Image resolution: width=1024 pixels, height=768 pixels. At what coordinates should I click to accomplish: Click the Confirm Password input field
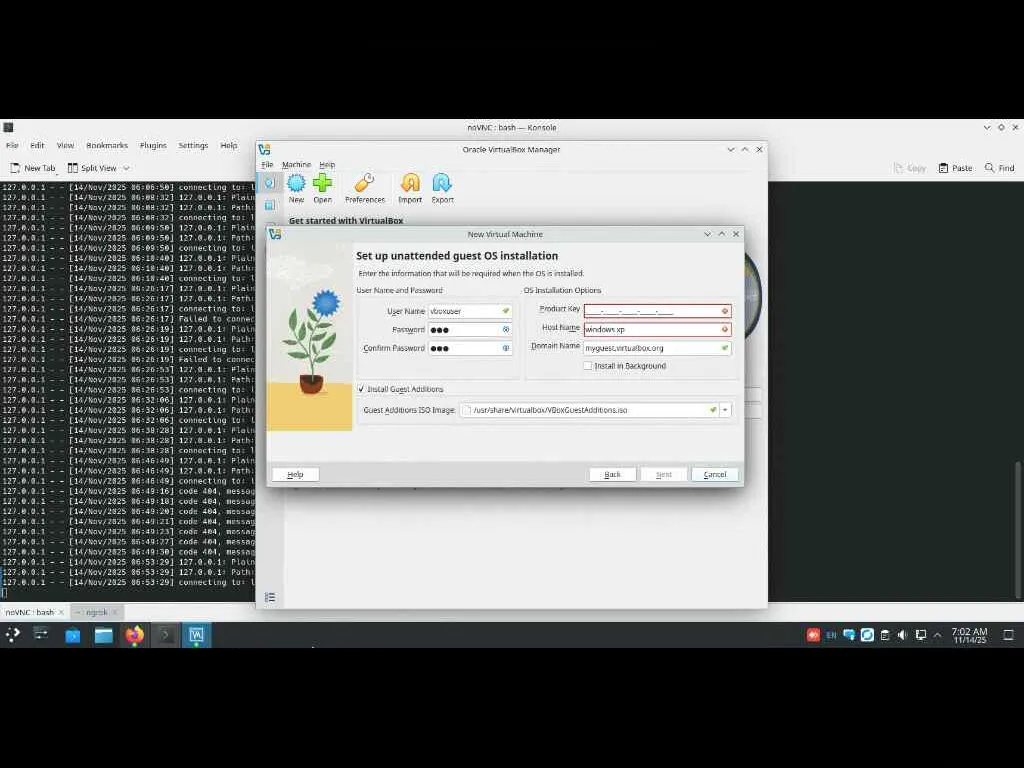(x=470, y=348)
